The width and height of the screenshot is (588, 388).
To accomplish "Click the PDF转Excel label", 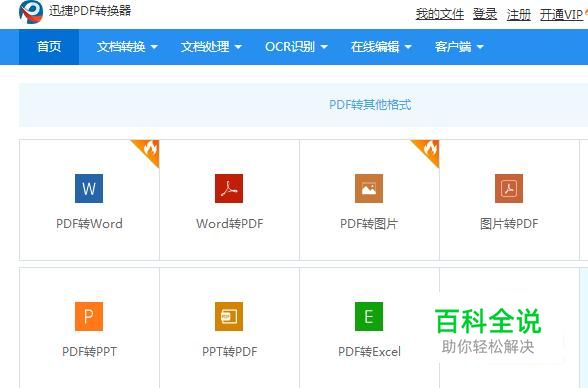I will point(369,352).
